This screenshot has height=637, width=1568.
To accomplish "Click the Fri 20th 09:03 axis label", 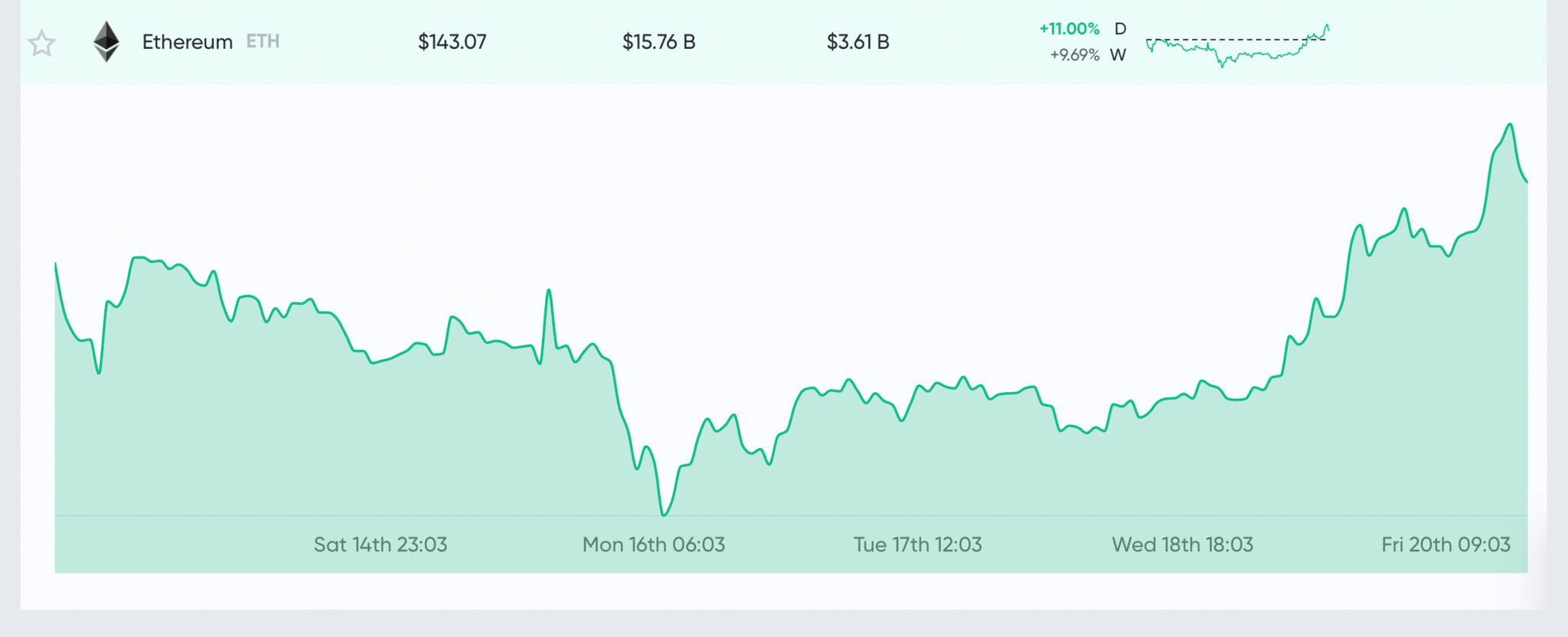I will [x=1445, y=544].
